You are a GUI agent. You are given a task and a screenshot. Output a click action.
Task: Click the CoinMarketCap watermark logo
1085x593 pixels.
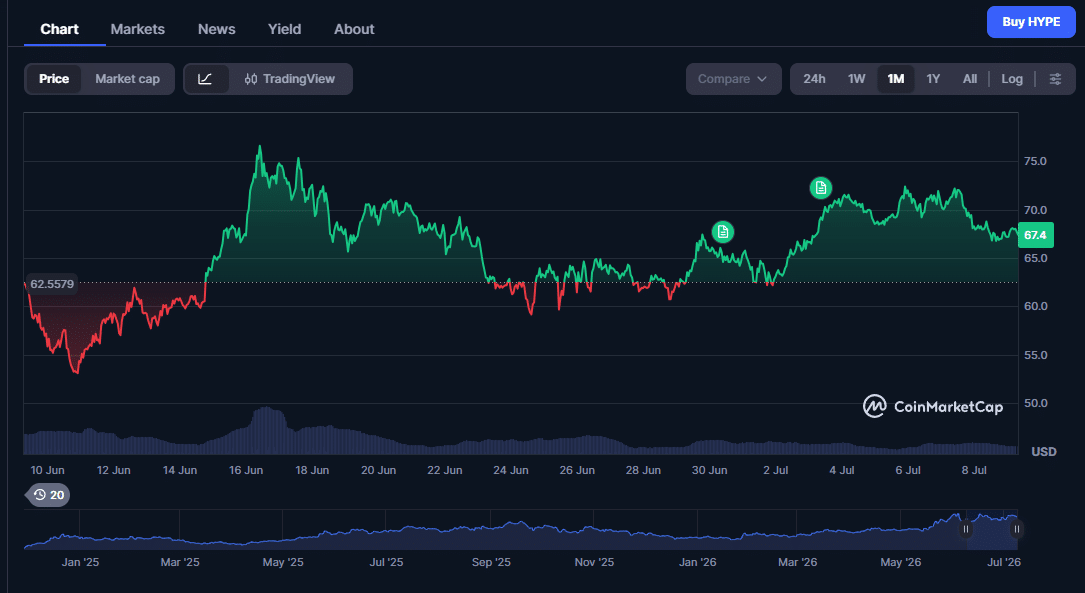pyautogui.click(x=933, y=406)
